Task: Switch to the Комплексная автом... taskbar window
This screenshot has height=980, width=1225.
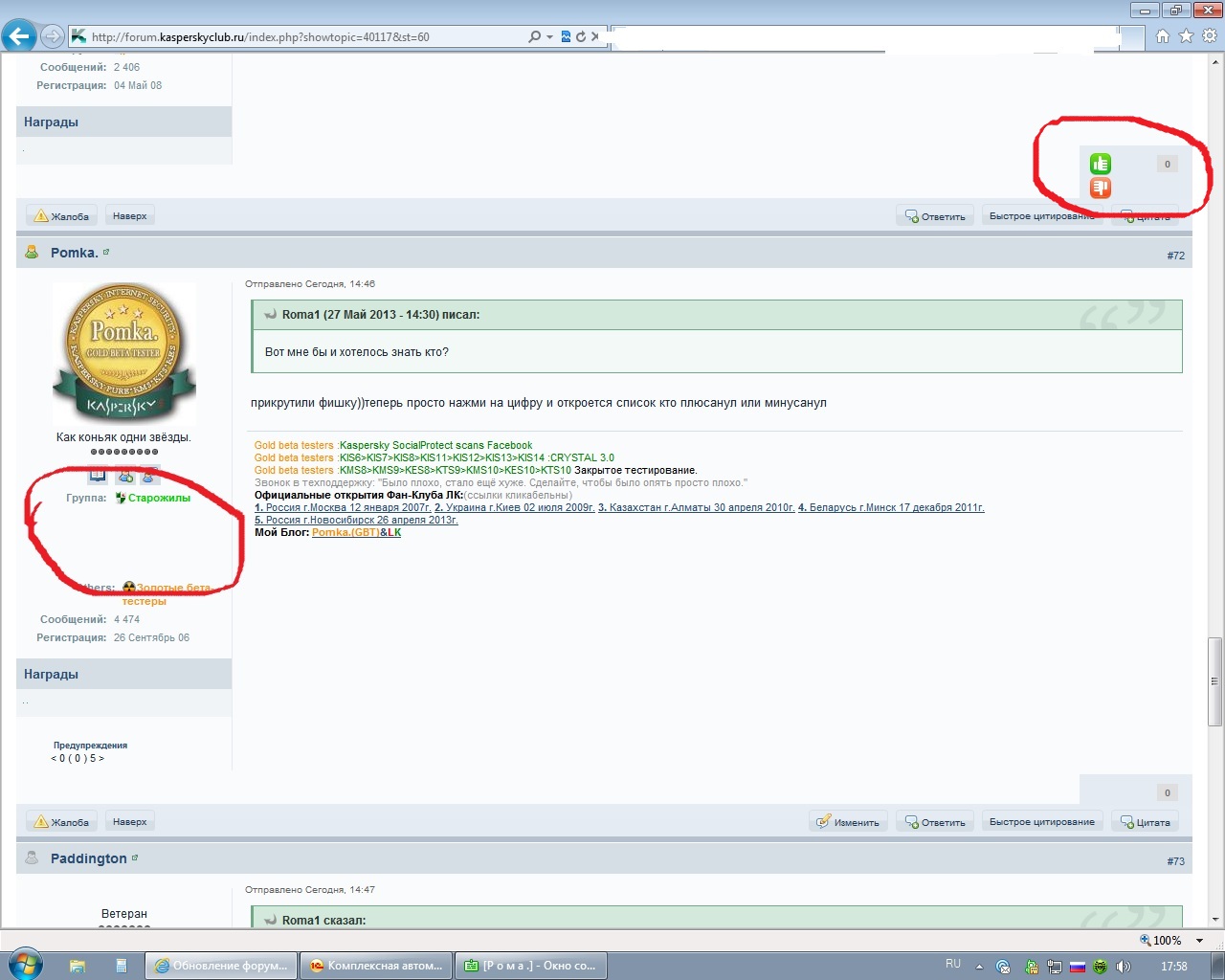Action: pyautogui.click(x=375, y=966)
